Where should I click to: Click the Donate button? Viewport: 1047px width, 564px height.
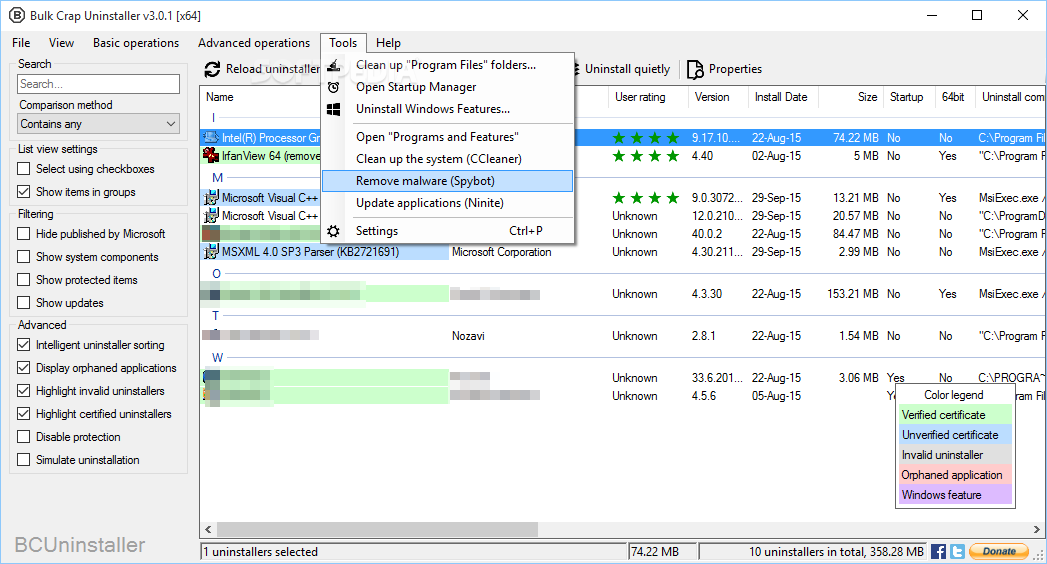click(1000, 551)
